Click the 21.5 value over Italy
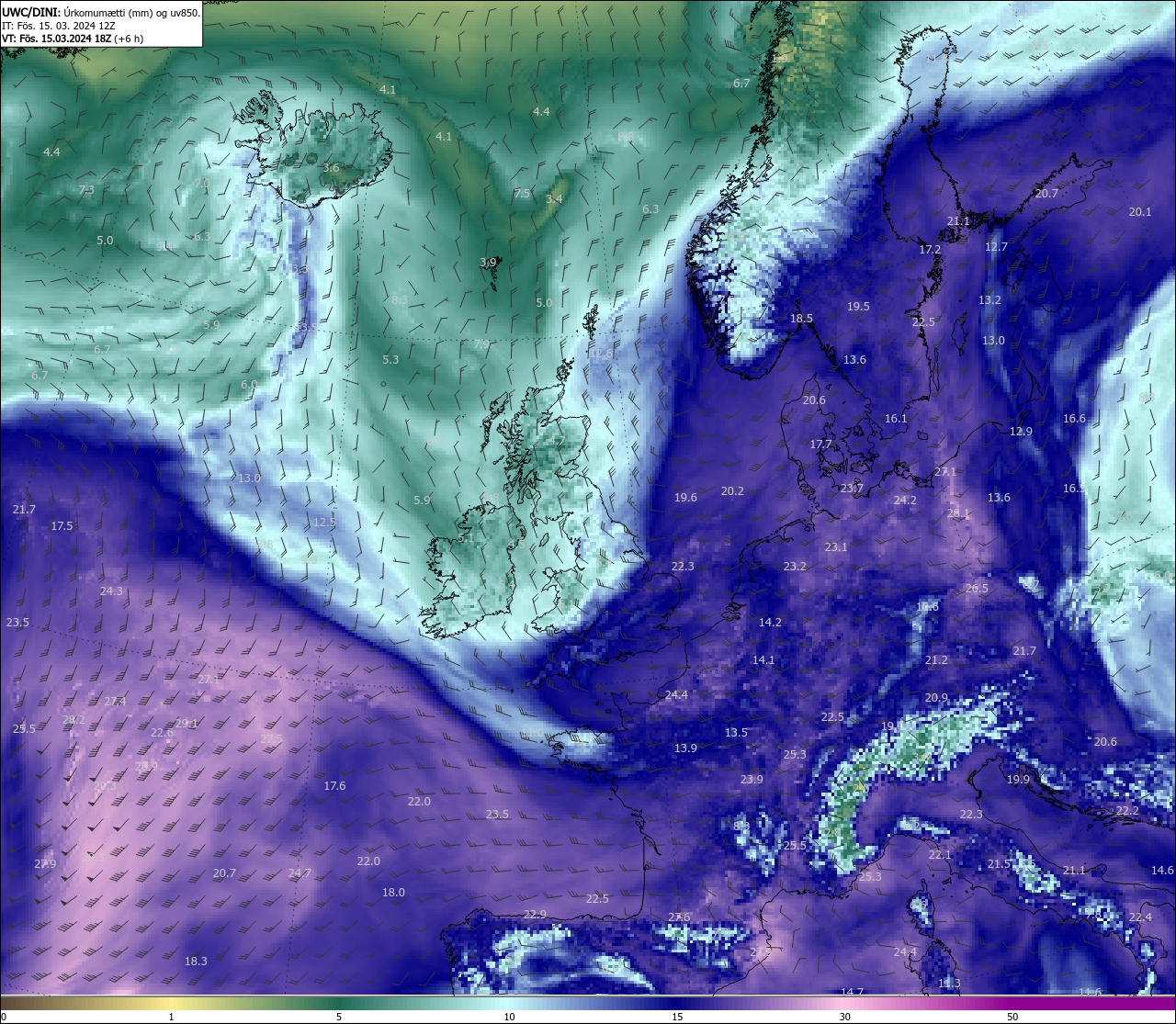The height and width of the screenshot is (1024, 1176). click(999, 865)
